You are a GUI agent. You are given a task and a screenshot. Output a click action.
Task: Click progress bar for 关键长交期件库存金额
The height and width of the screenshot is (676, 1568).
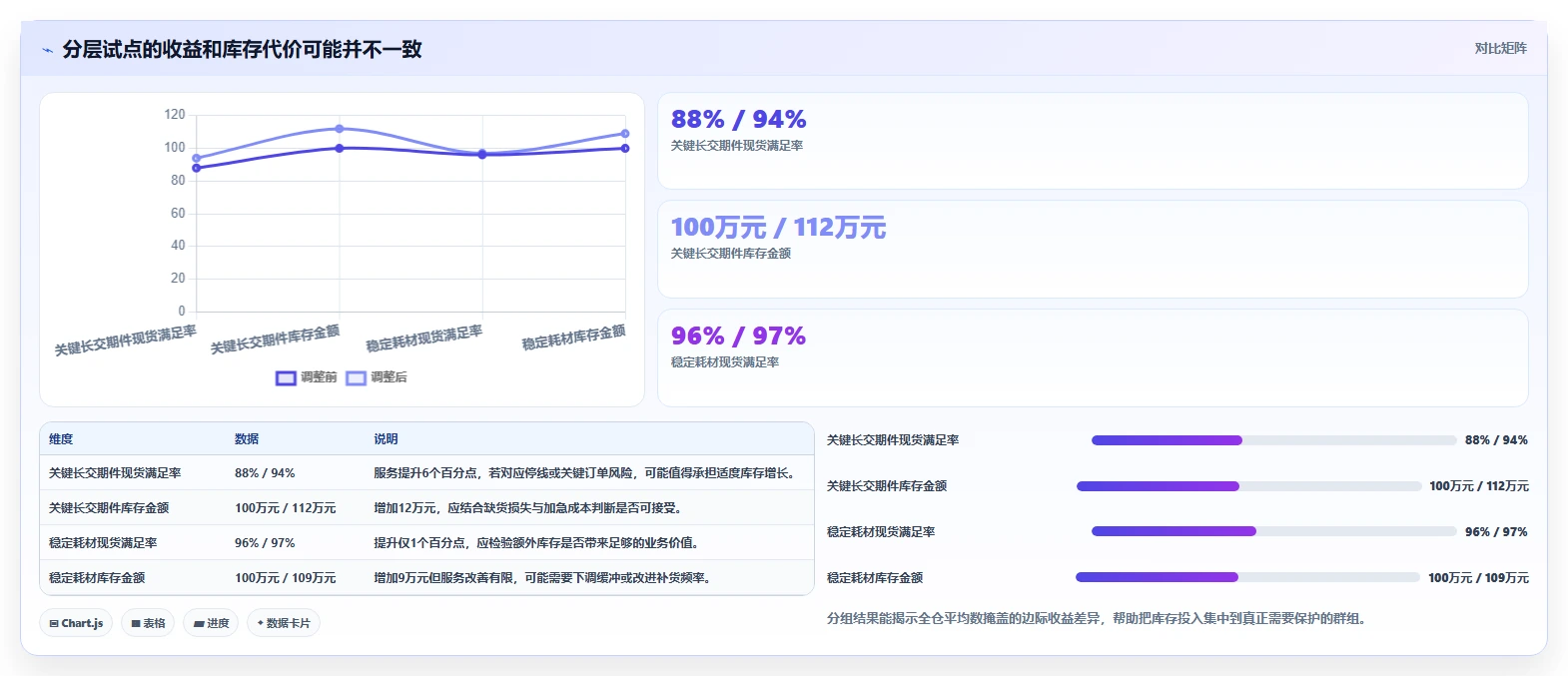point(1248,486)
